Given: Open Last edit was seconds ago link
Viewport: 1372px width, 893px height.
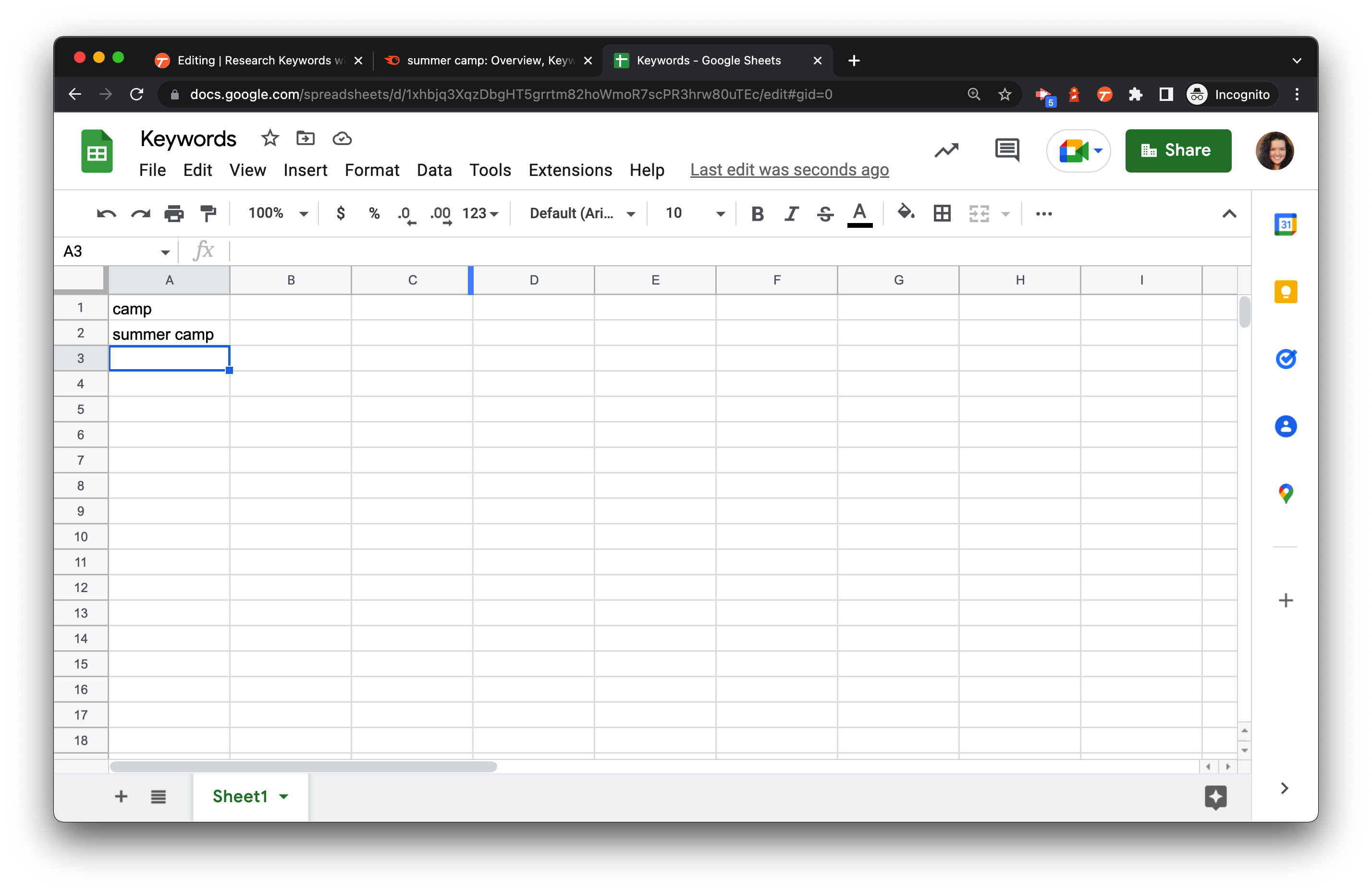Looking at the screenshot, I should pos(789,170).
